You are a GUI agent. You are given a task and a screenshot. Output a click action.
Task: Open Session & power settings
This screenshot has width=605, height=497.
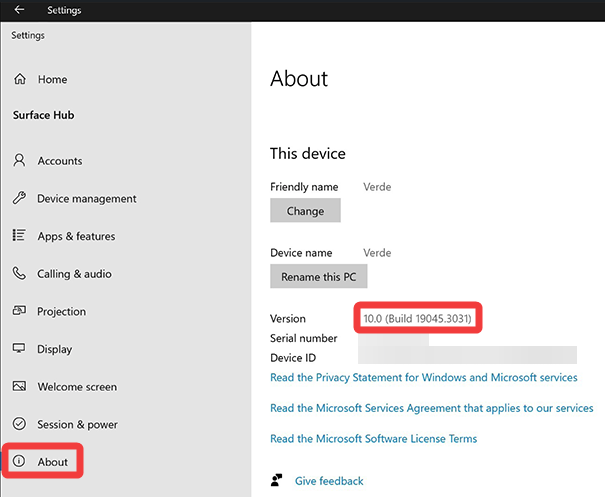point(78,424)
